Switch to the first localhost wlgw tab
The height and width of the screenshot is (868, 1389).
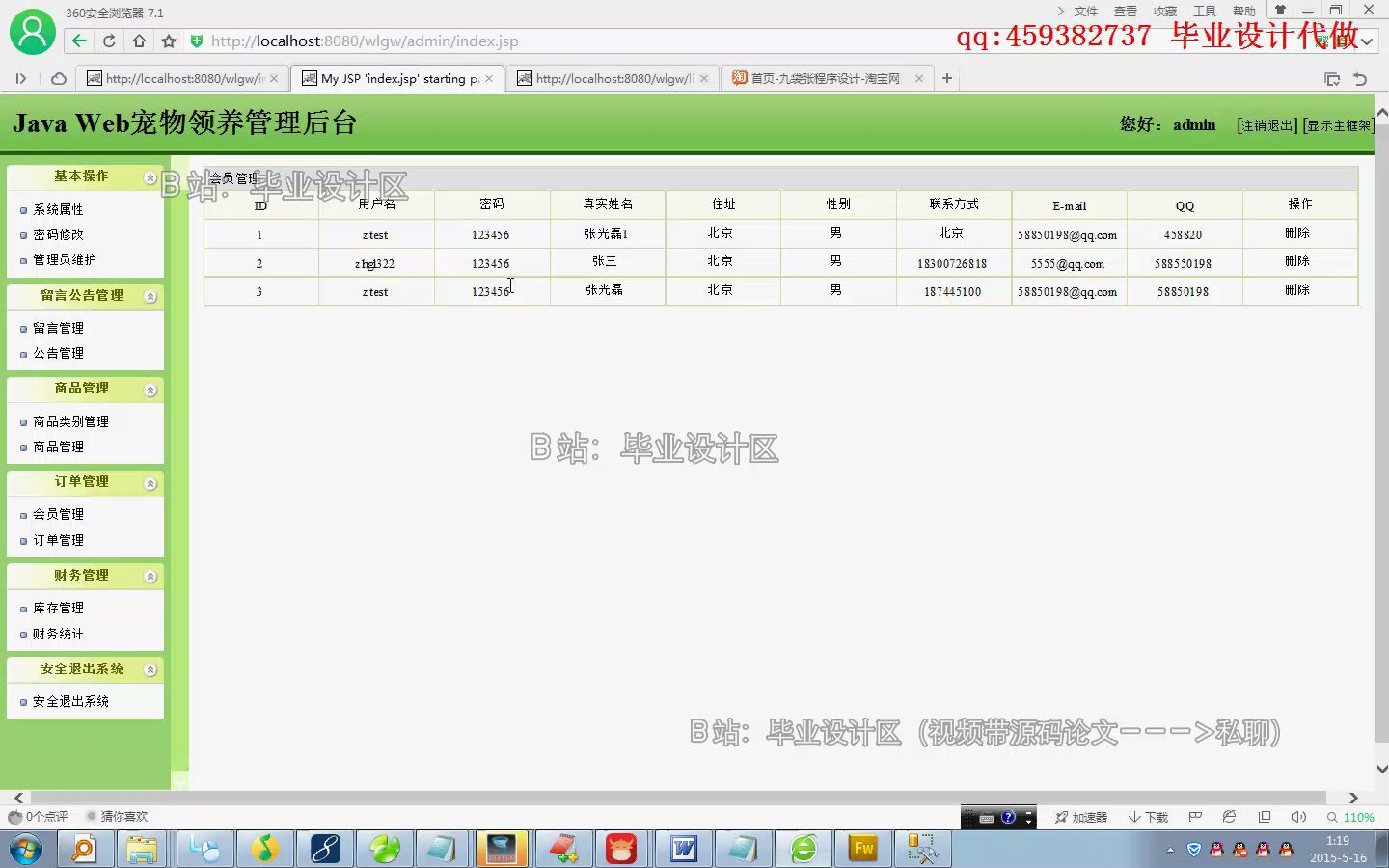click(182, 78)
